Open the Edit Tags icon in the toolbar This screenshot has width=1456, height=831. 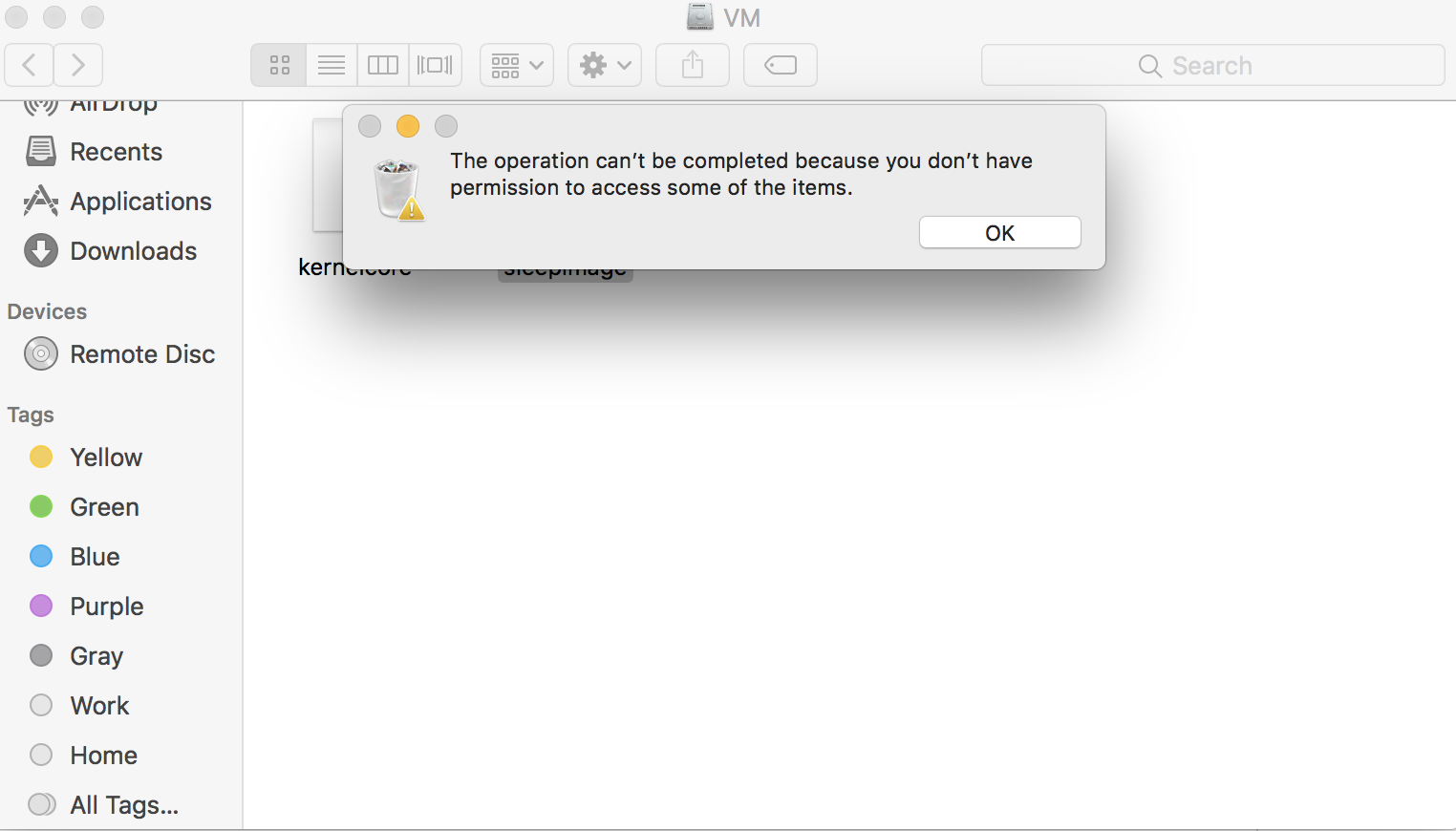pos(780,65)
